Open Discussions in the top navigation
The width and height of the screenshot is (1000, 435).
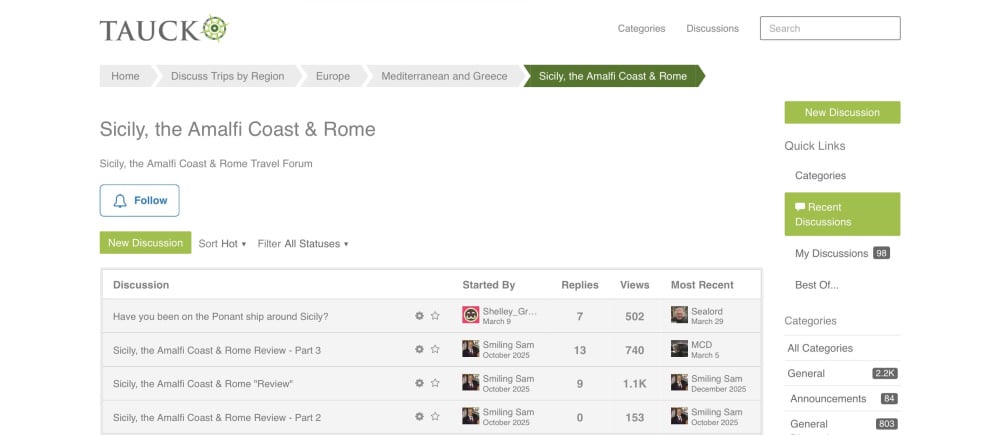[x=712, y=29]
